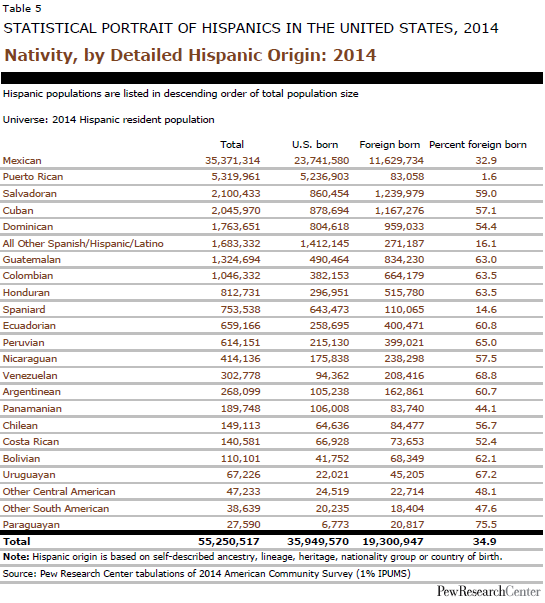
Task: Click the Percent foreign born header
Action: 478,145
